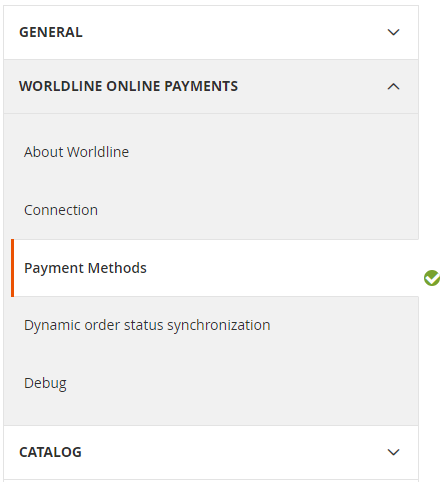Click the WORLDLINE ONLINE PAYMENTS heading text
The height and width of the screenshot is (482, 445).
pos(129,86)
